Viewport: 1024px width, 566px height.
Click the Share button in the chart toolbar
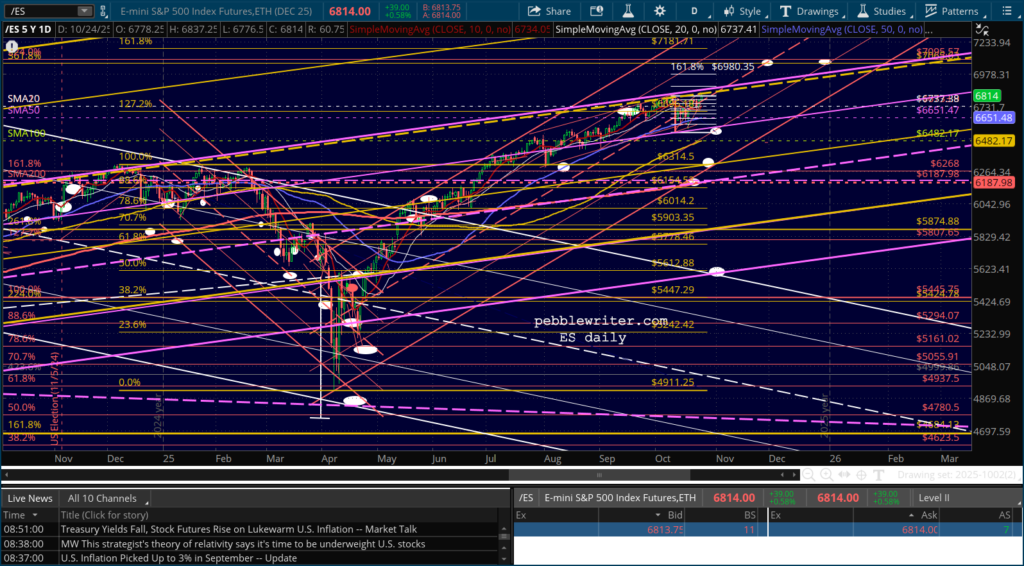[549, 11]
